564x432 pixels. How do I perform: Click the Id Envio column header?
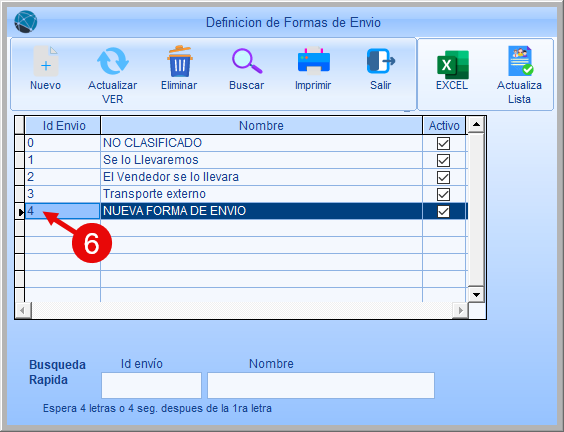tap(63, 126)
